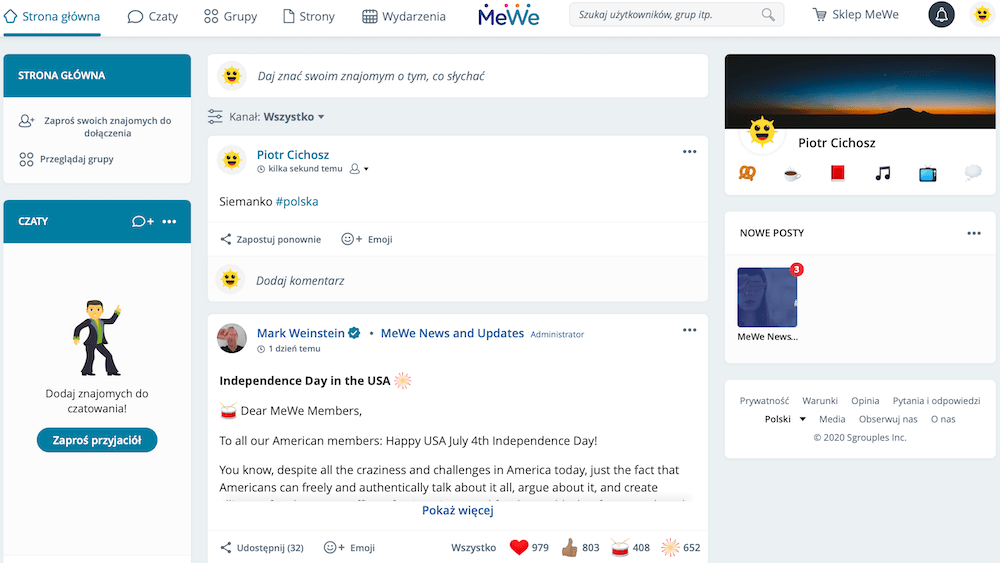Click the thumbs up reaction with 803
This screenshot has height=563, width=1000.
[x=580, y=547]
